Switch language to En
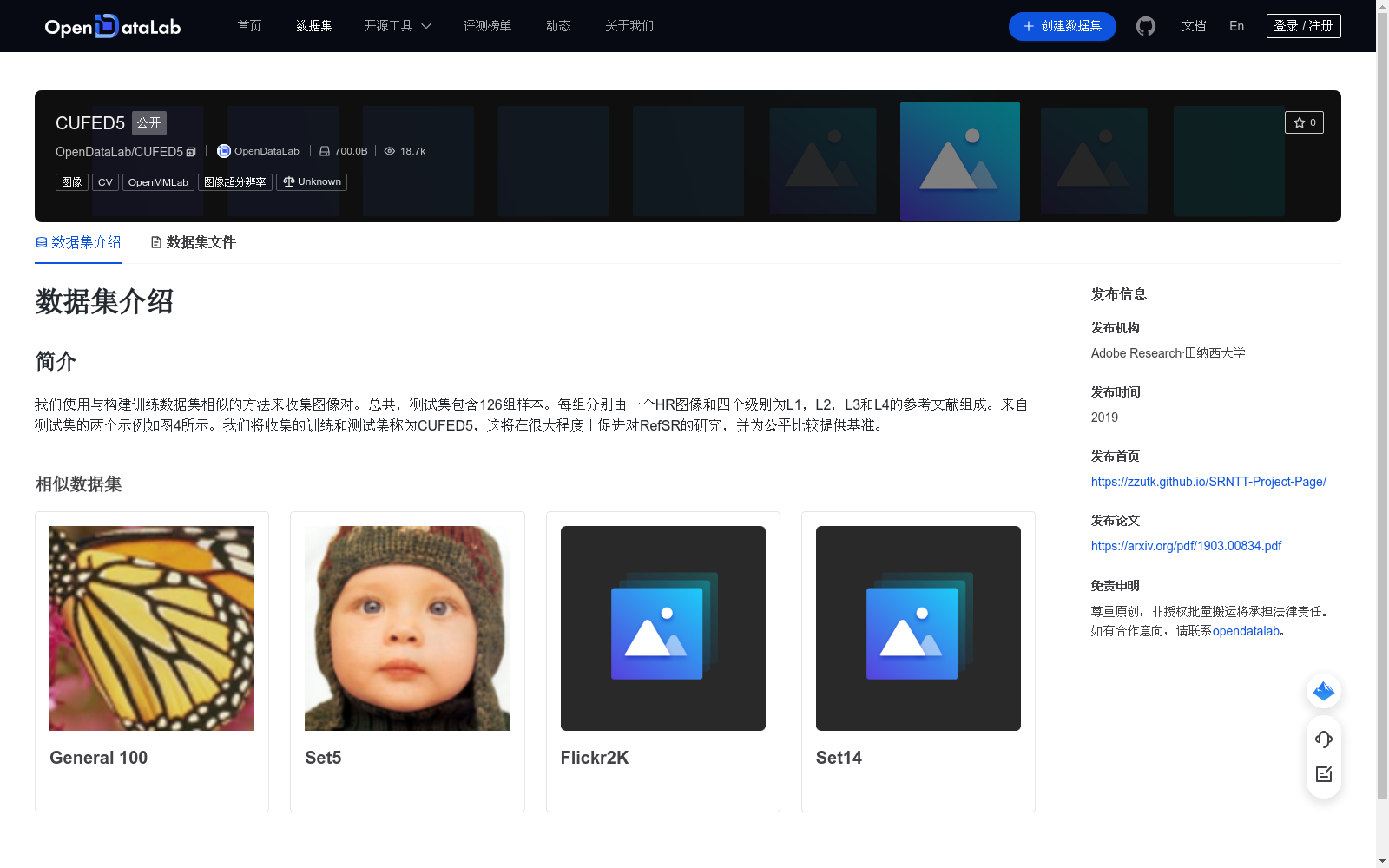1389x868 pixels. pos(1237,26)
